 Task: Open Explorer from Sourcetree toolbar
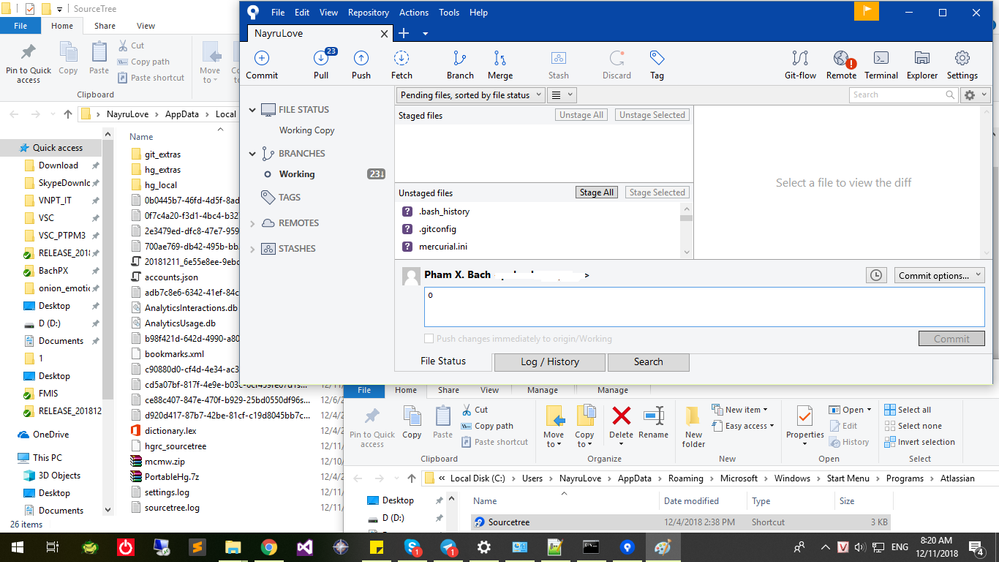(x=922, y=65)
